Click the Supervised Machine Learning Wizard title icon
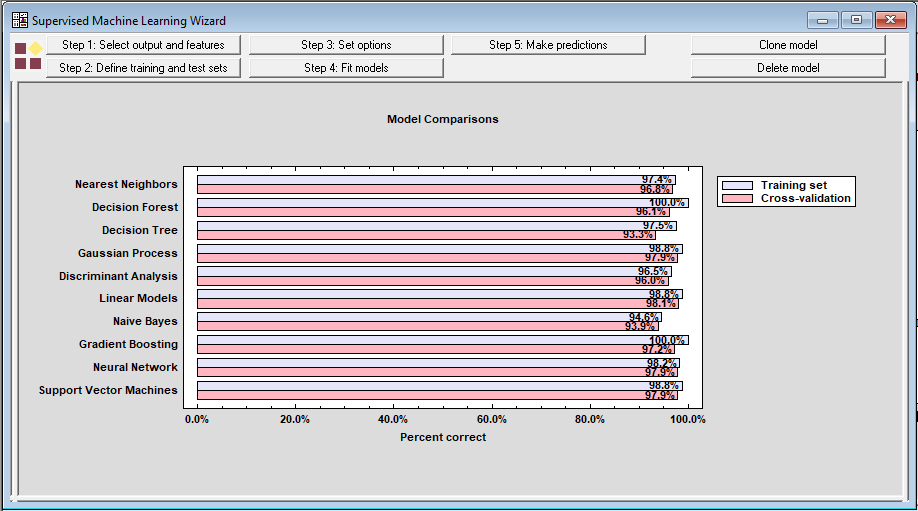Screen dimensions: 918x511 coord(19,20)
